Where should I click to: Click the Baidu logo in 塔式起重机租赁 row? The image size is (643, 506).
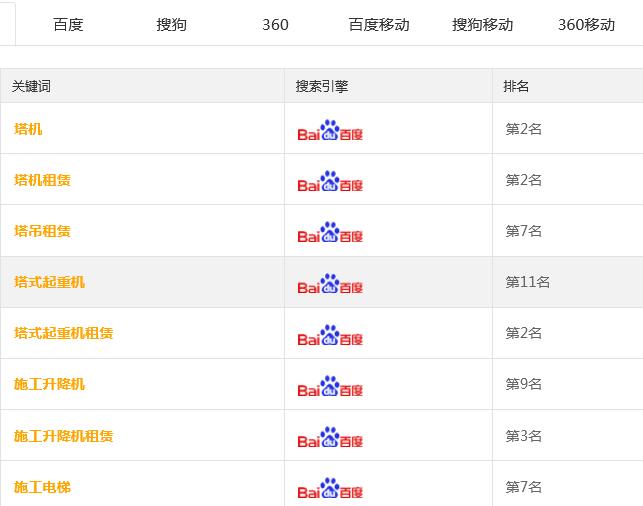point(330,335)
